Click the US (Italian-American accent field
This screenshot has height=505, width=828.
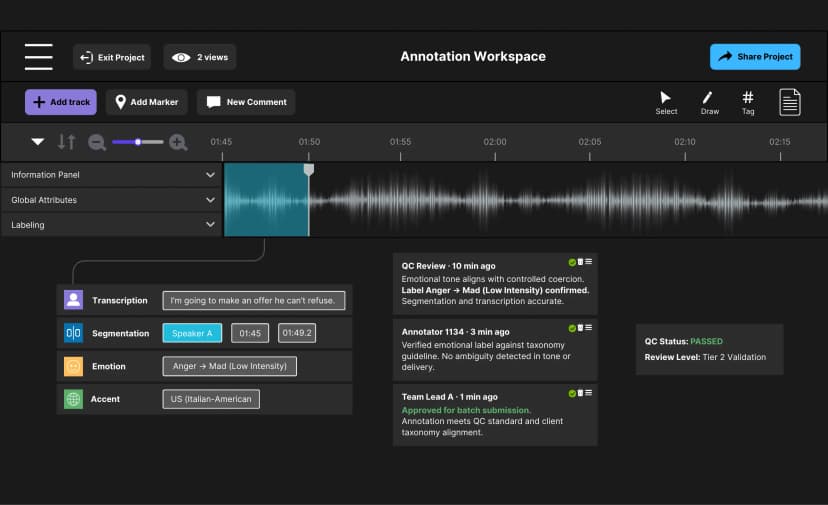coord(211,399)
